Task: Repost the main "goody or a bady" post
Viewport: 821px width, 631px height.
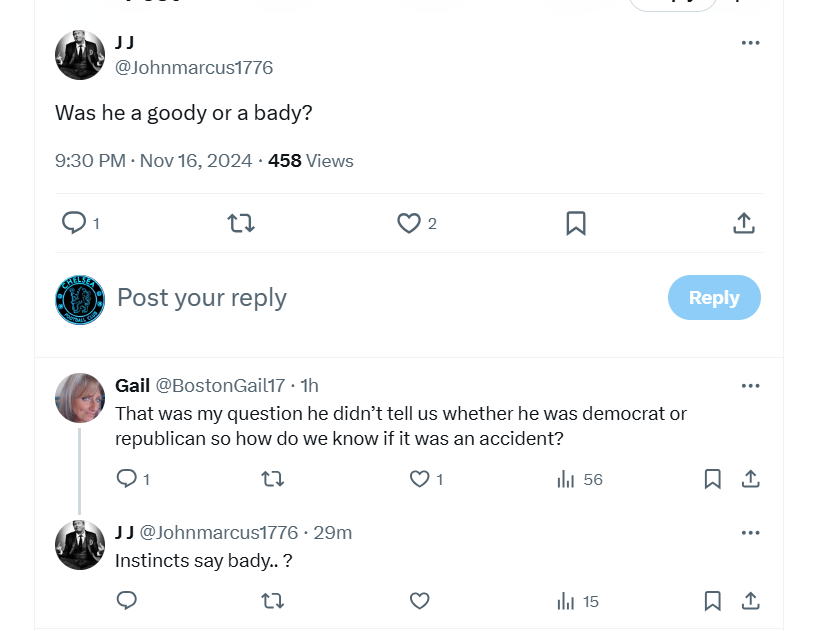Action: [x=241, y=223]
